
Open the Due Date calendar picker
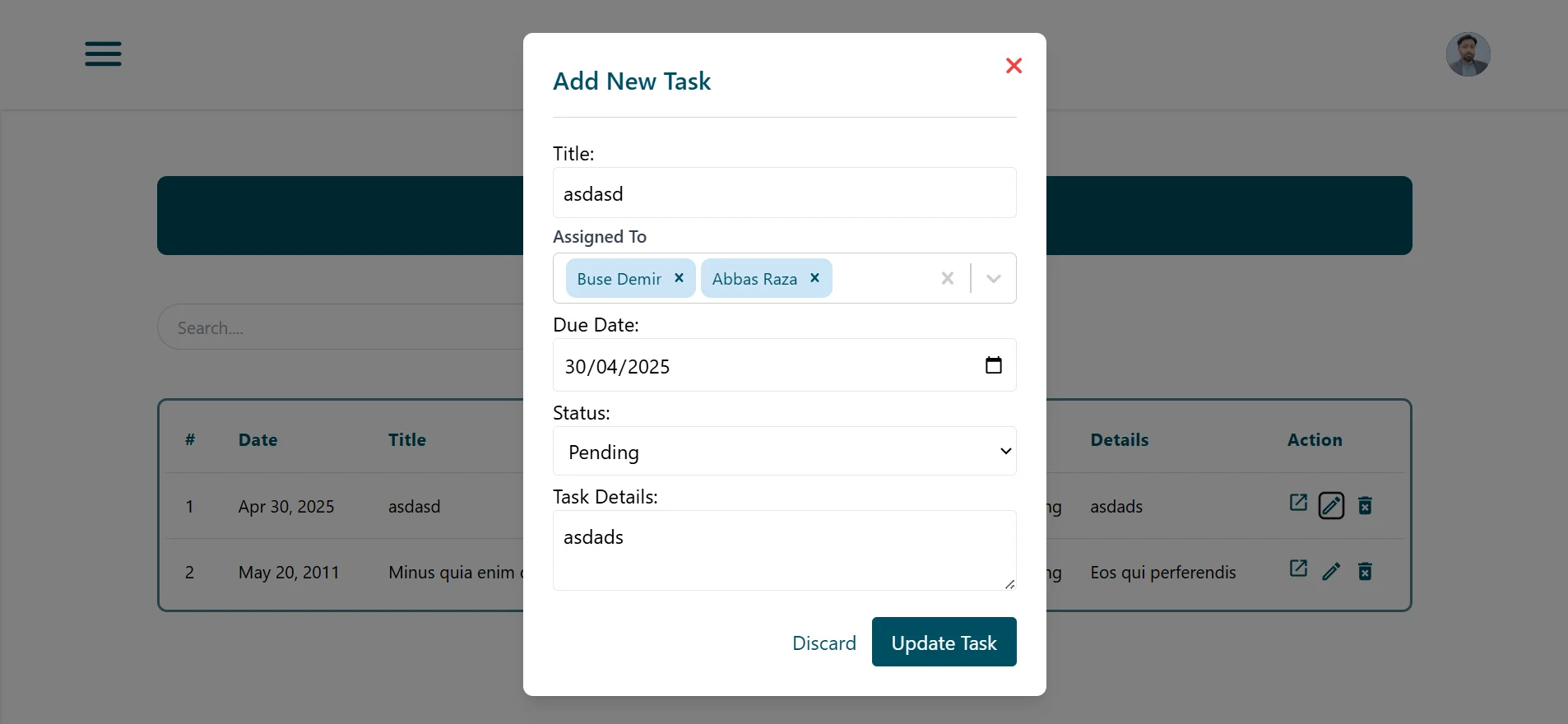pos(993,365)
